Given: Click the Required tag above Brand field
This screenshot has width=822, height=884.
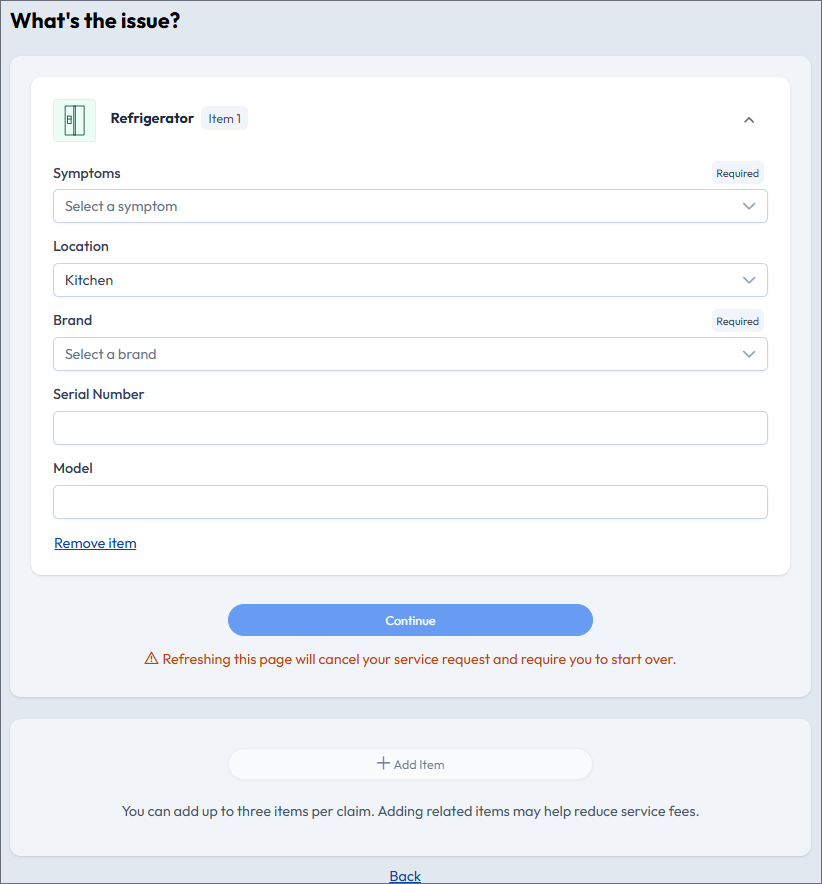Looking at the screenshot, I should point(737,321).
